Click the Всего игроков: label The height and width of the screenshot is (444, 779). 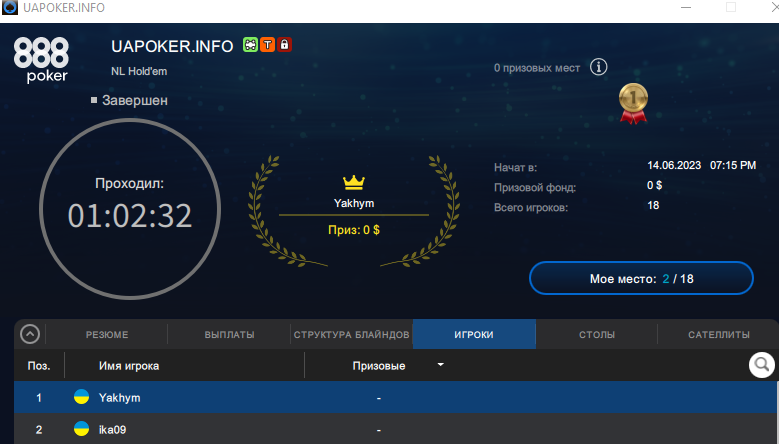point(531,208)
